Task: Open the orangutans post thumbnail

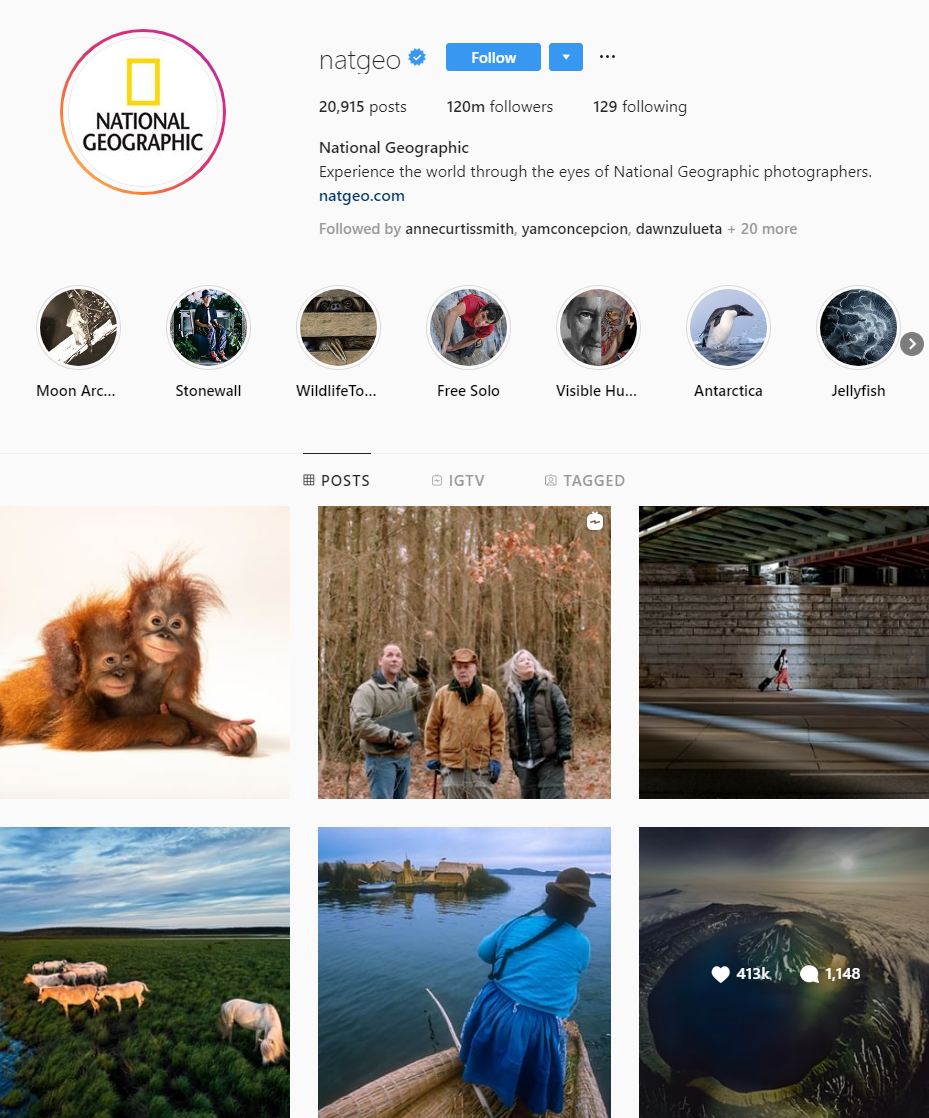Action: tap(145, 652)
